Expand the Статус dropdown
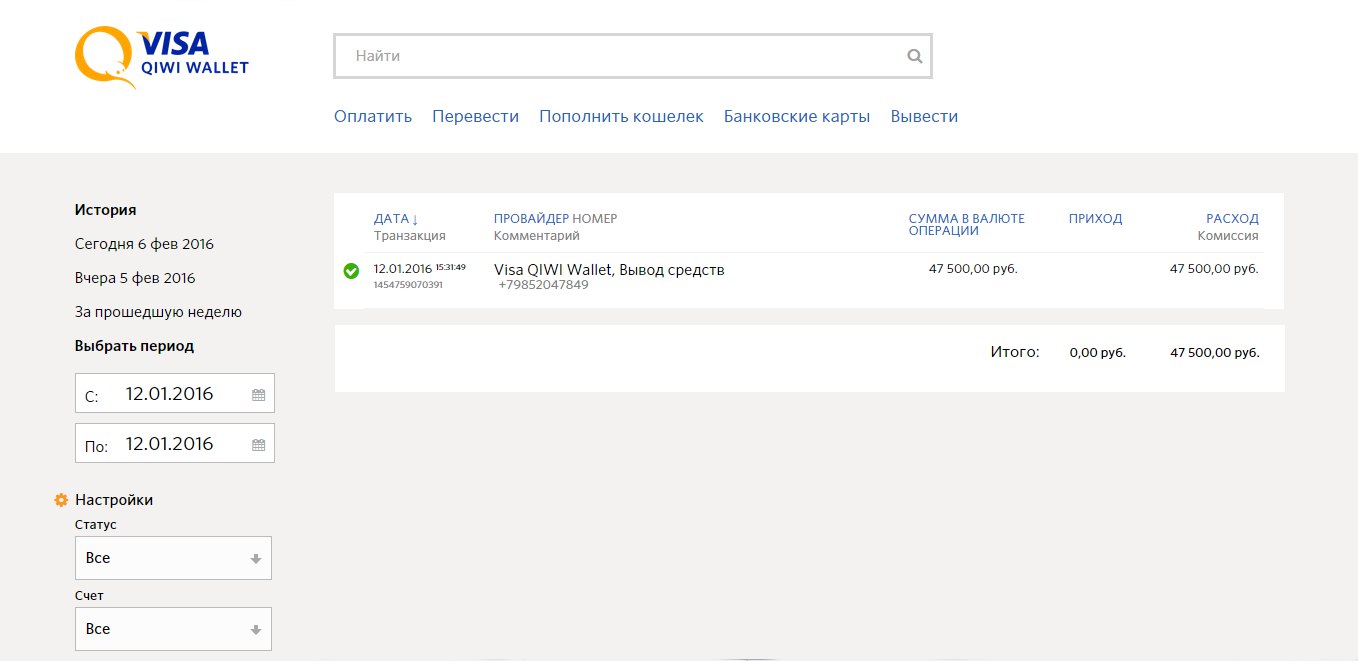Screen dimensions: 1358x661 173,558
